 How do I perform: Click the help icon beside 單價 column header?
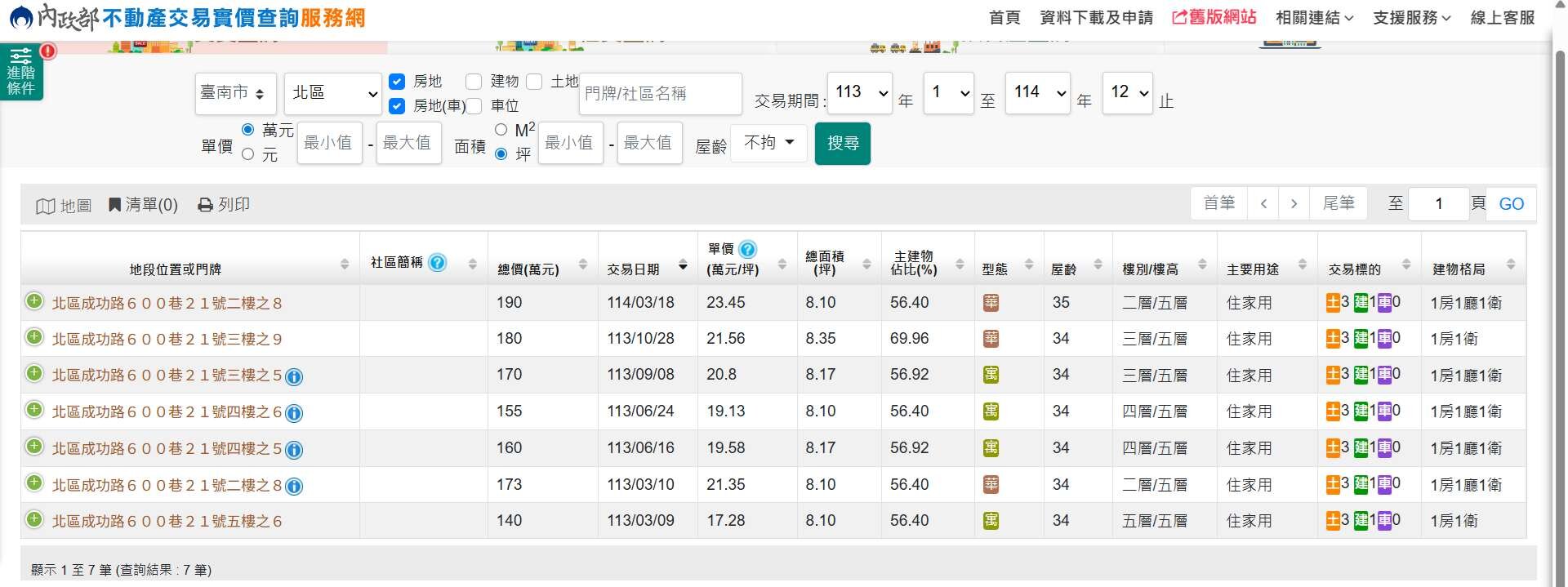[747, 249]
